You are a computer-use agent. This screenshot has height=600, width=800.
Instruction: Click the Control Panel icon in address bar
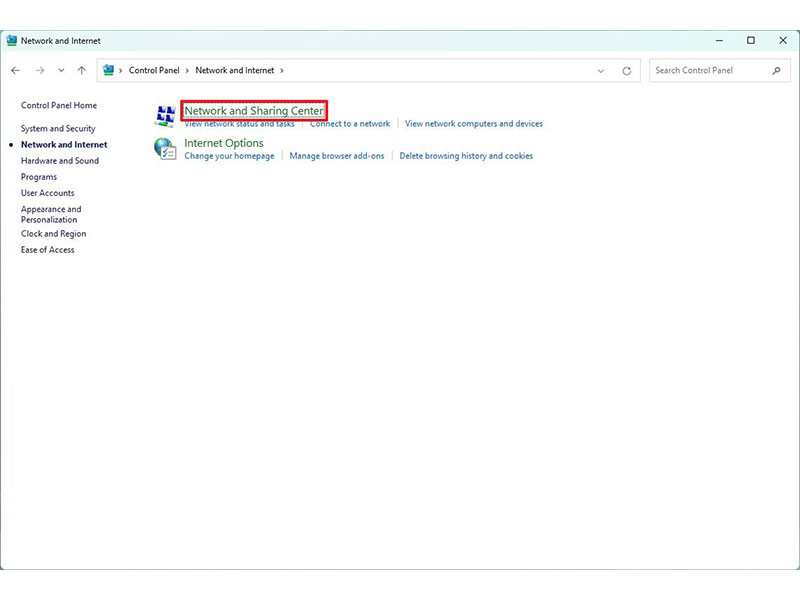(x=108, y=70)
